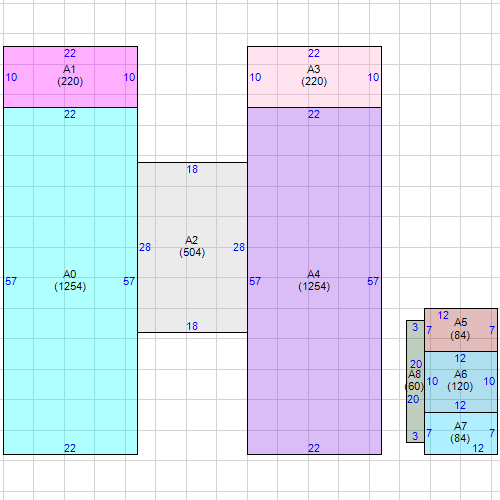The width and height of the screenshot is (500, 500).
Task: Click the right '10' height label of A1
Action: (129, 77)
